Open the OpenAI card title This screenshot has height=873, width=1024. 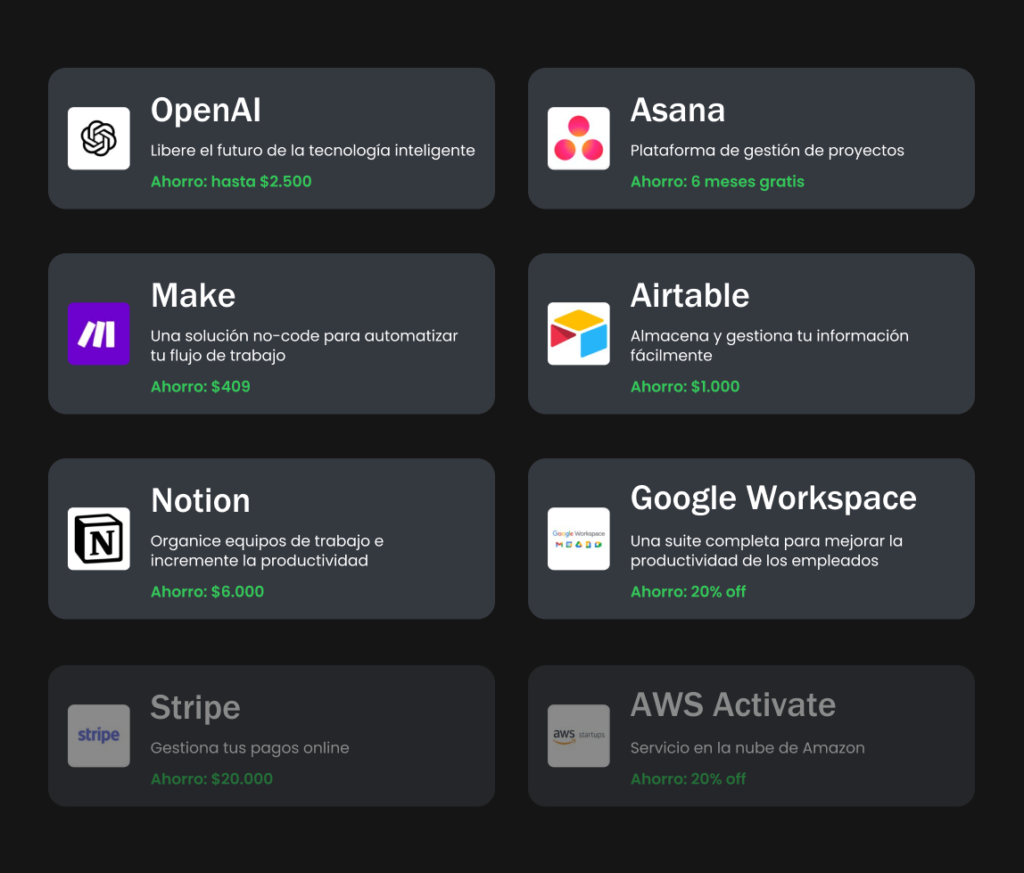(x=206, y=110)
